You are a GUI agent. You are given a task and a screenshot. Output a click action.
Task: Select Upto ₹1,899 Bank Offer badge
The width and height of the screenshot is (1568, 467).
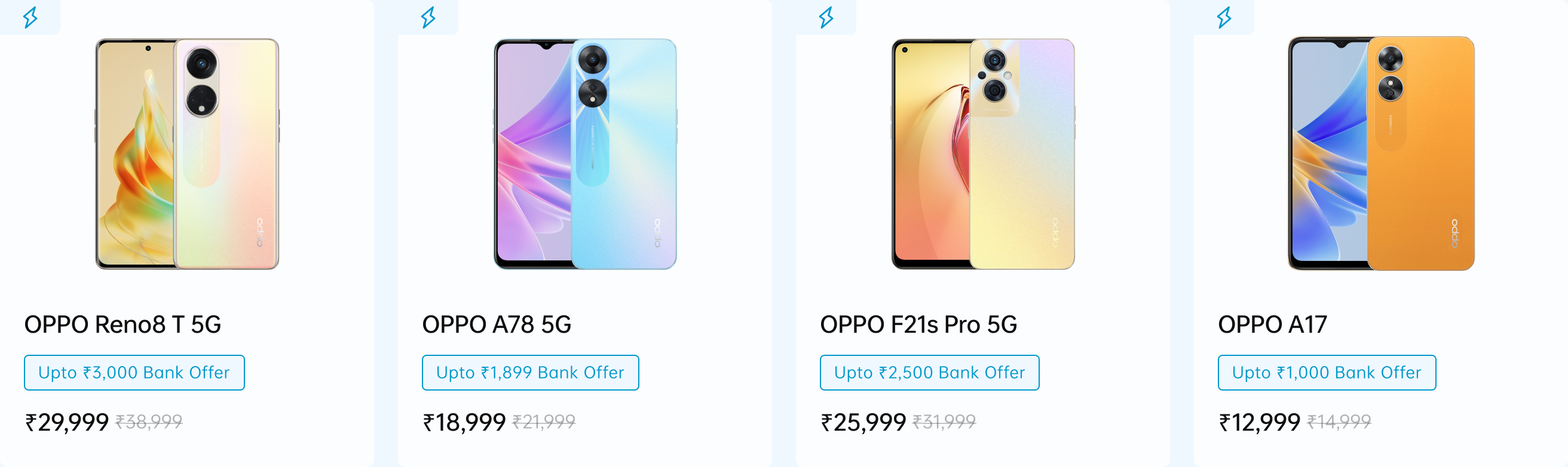(x=531, y=373)
